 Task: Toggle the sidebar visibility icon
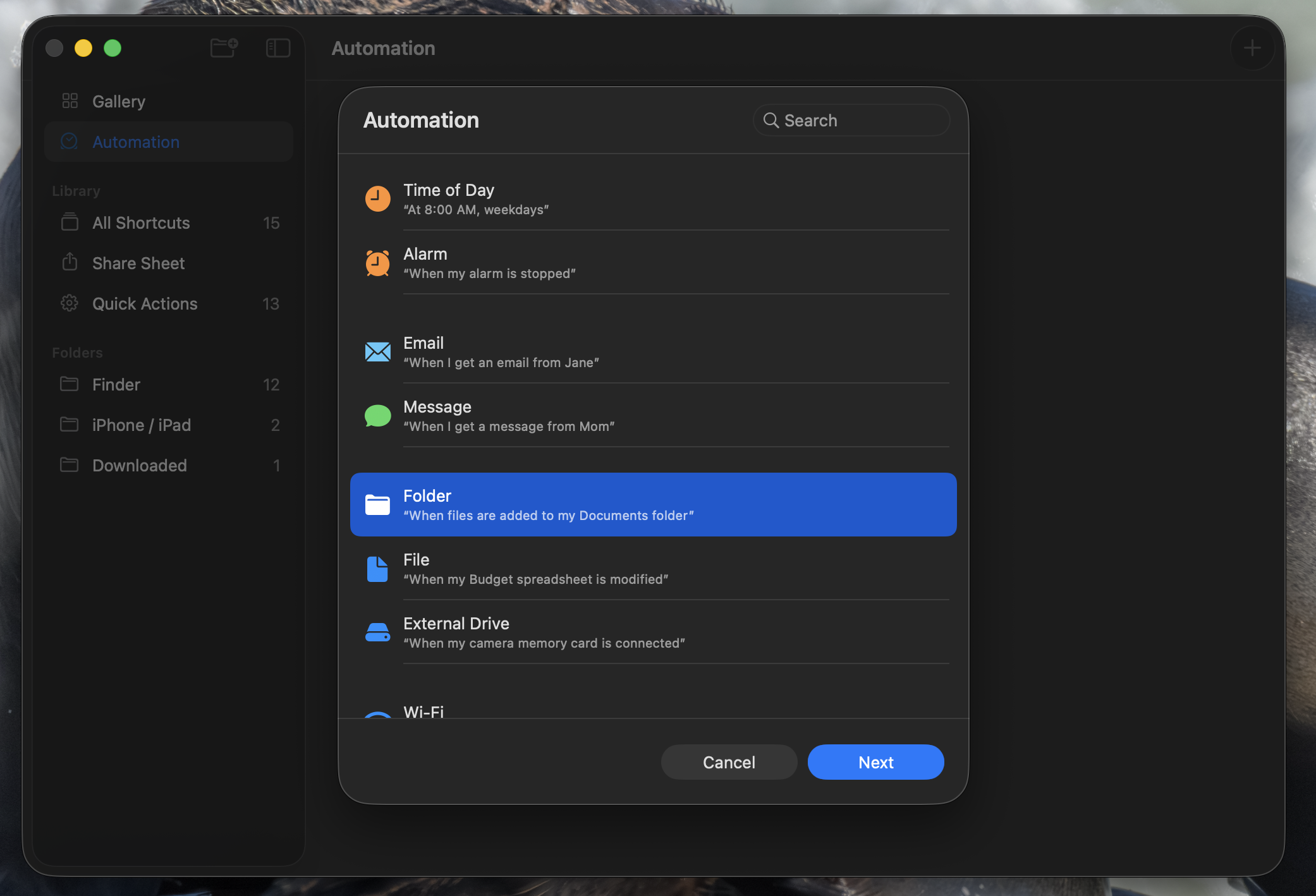tap(278, 48)
